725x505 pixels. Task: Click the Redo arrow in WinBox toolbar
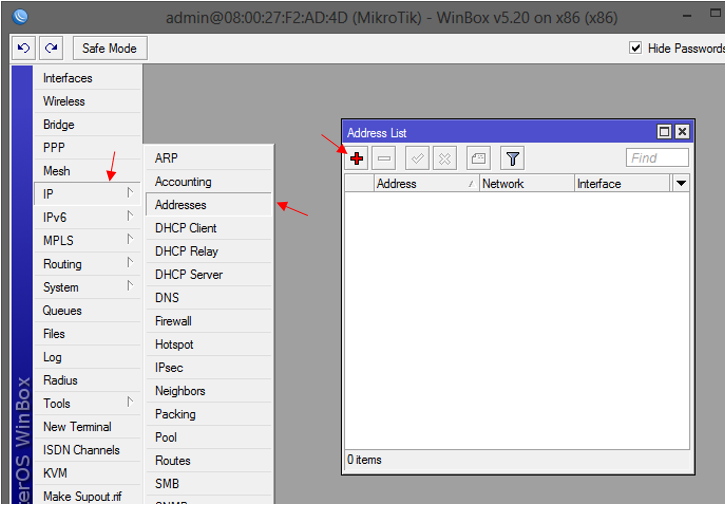pyautogui.click(x=51, y=48)
